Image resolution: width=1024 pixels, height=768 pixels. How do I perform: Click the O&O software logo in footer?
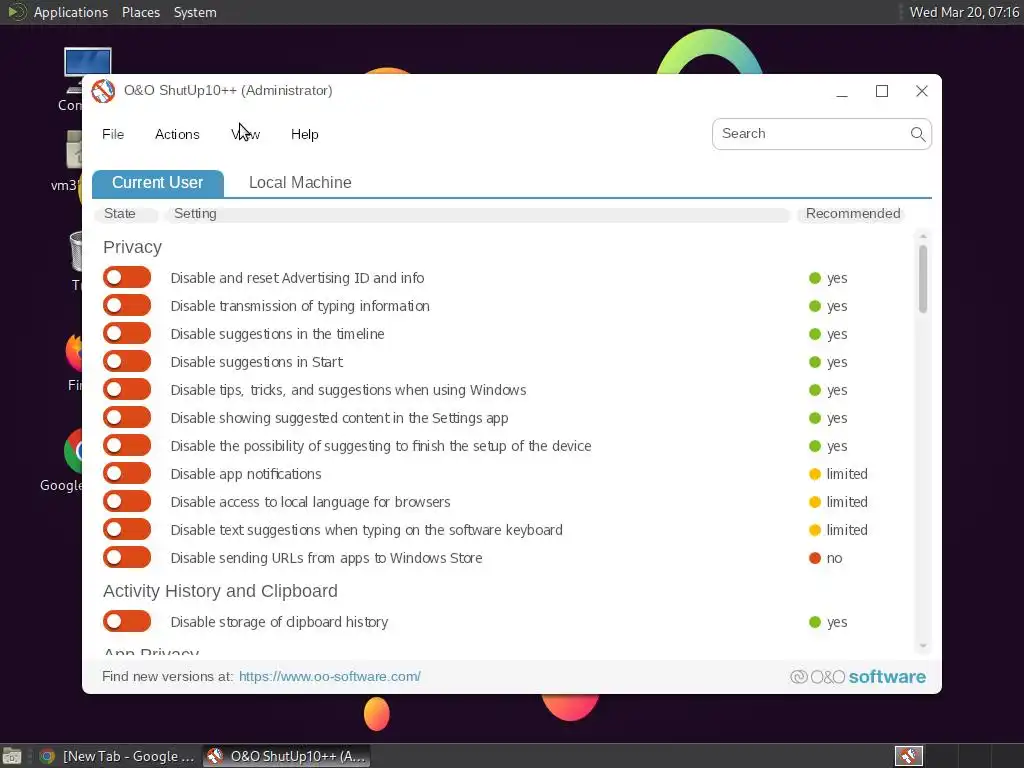point(857,677)
